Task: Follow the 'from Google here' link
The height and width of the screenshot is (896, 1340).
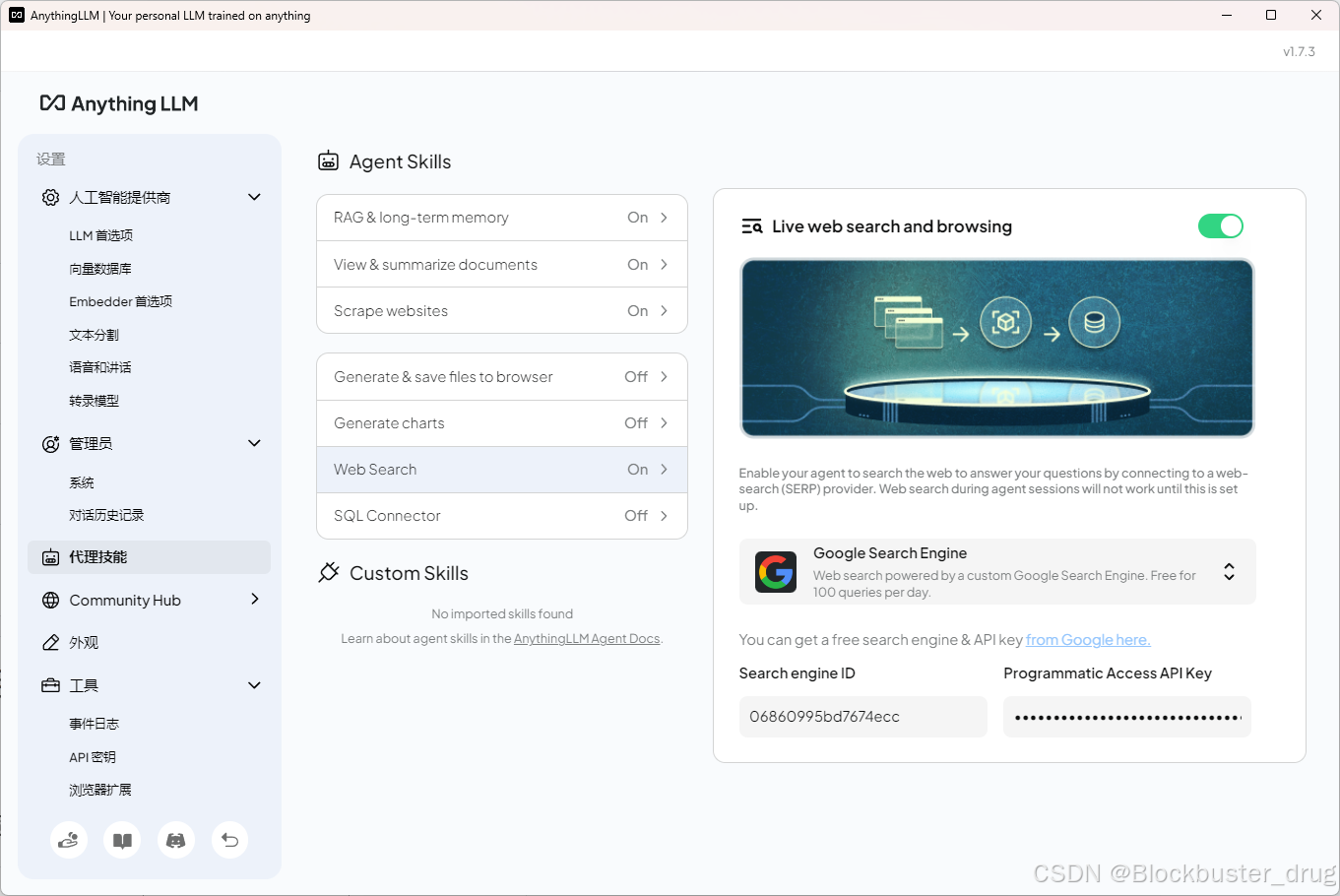Action: tap(1088, 640)
